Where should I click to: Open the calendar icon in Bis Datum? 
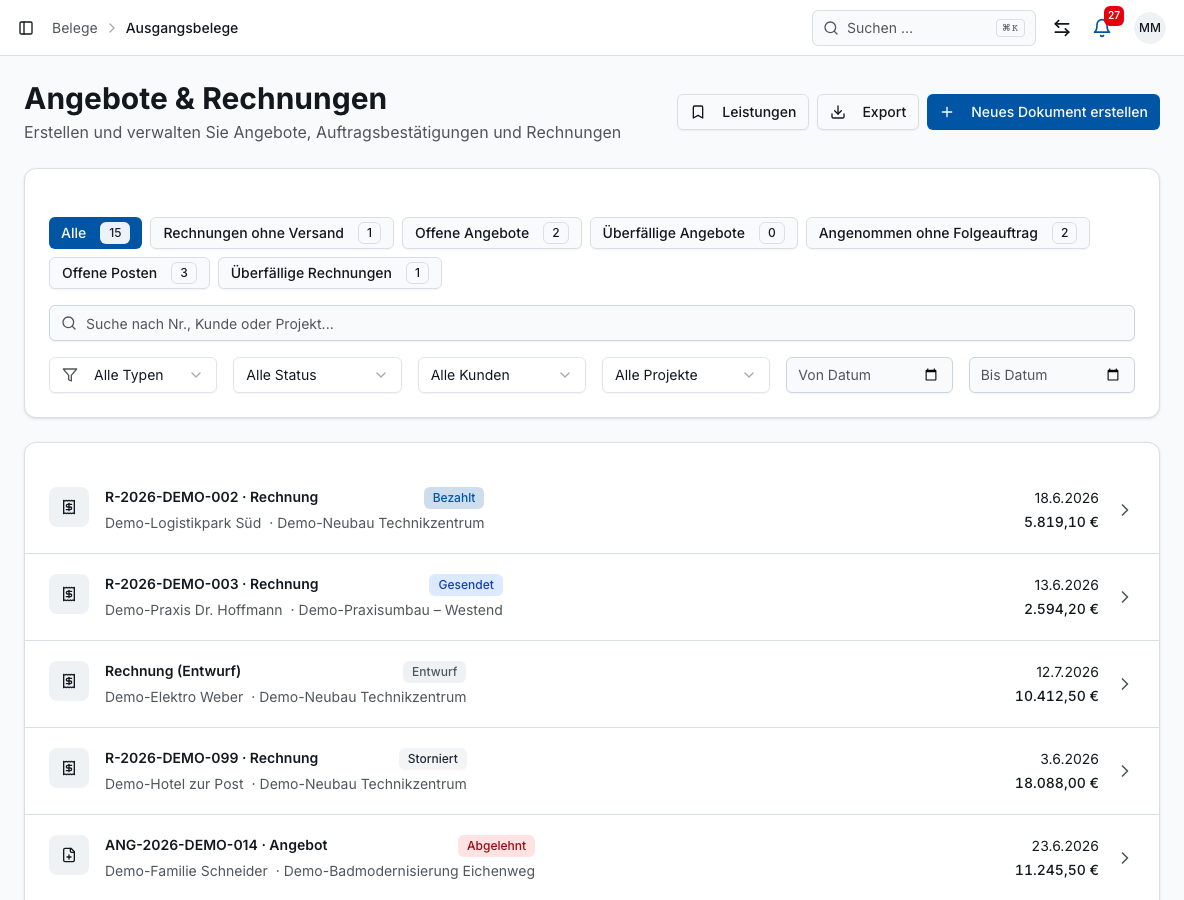tap(1113, 375)
